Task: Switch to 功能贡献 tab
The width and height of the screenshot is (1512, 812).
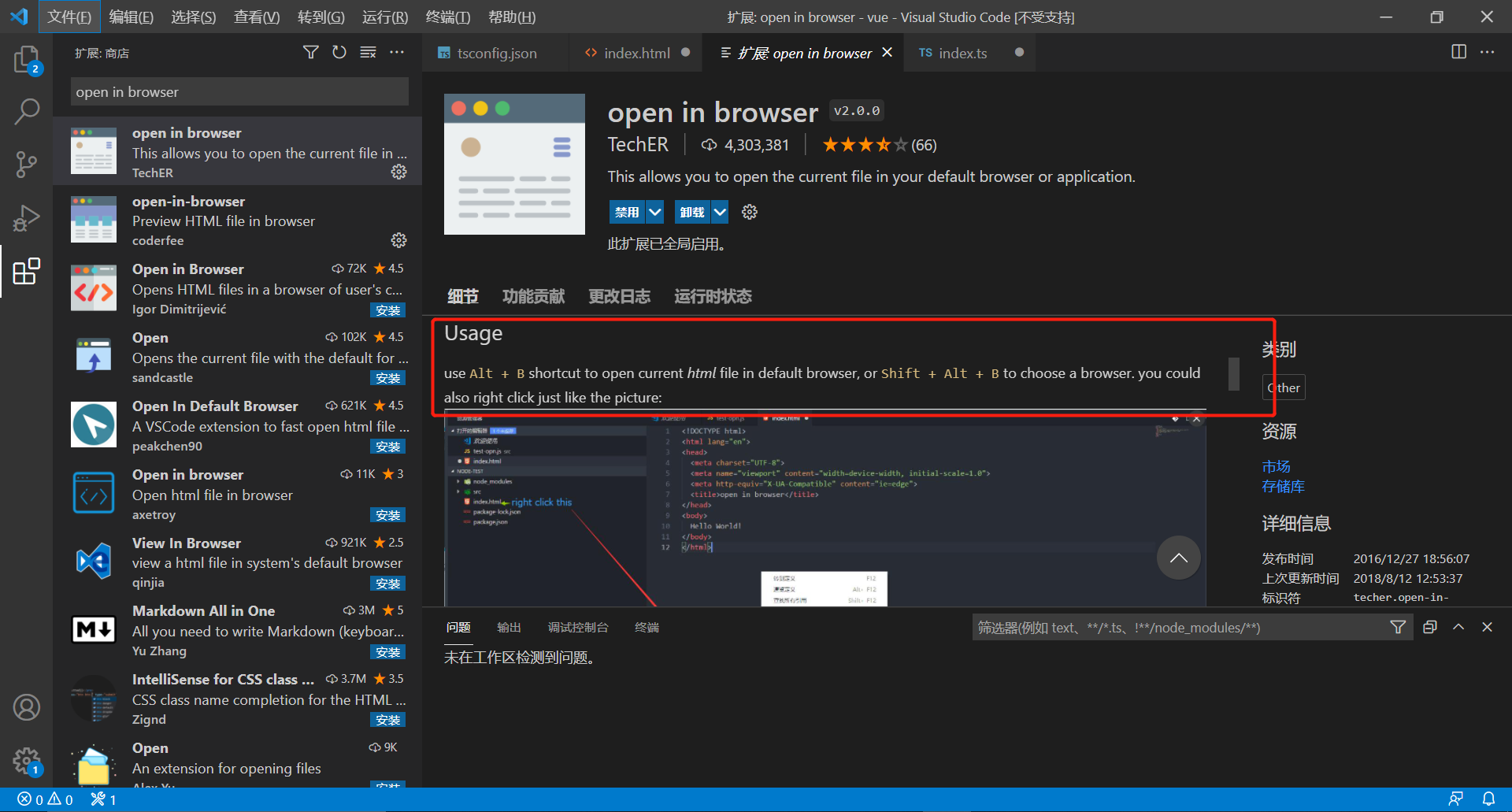Action: (x=533, y=296)
